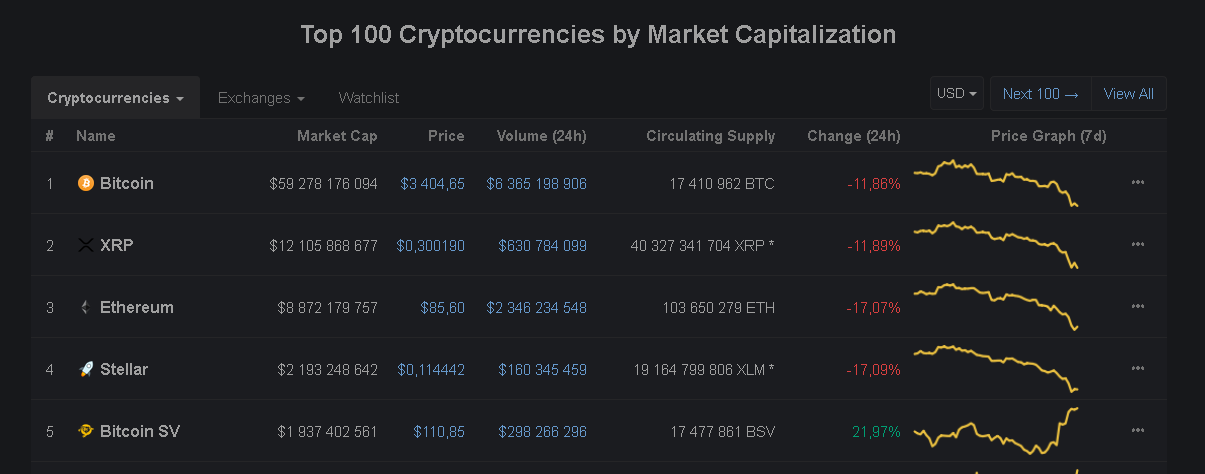
Task: Go to Next 100 cryptocurrencies
Action: tap(1040, 94)
